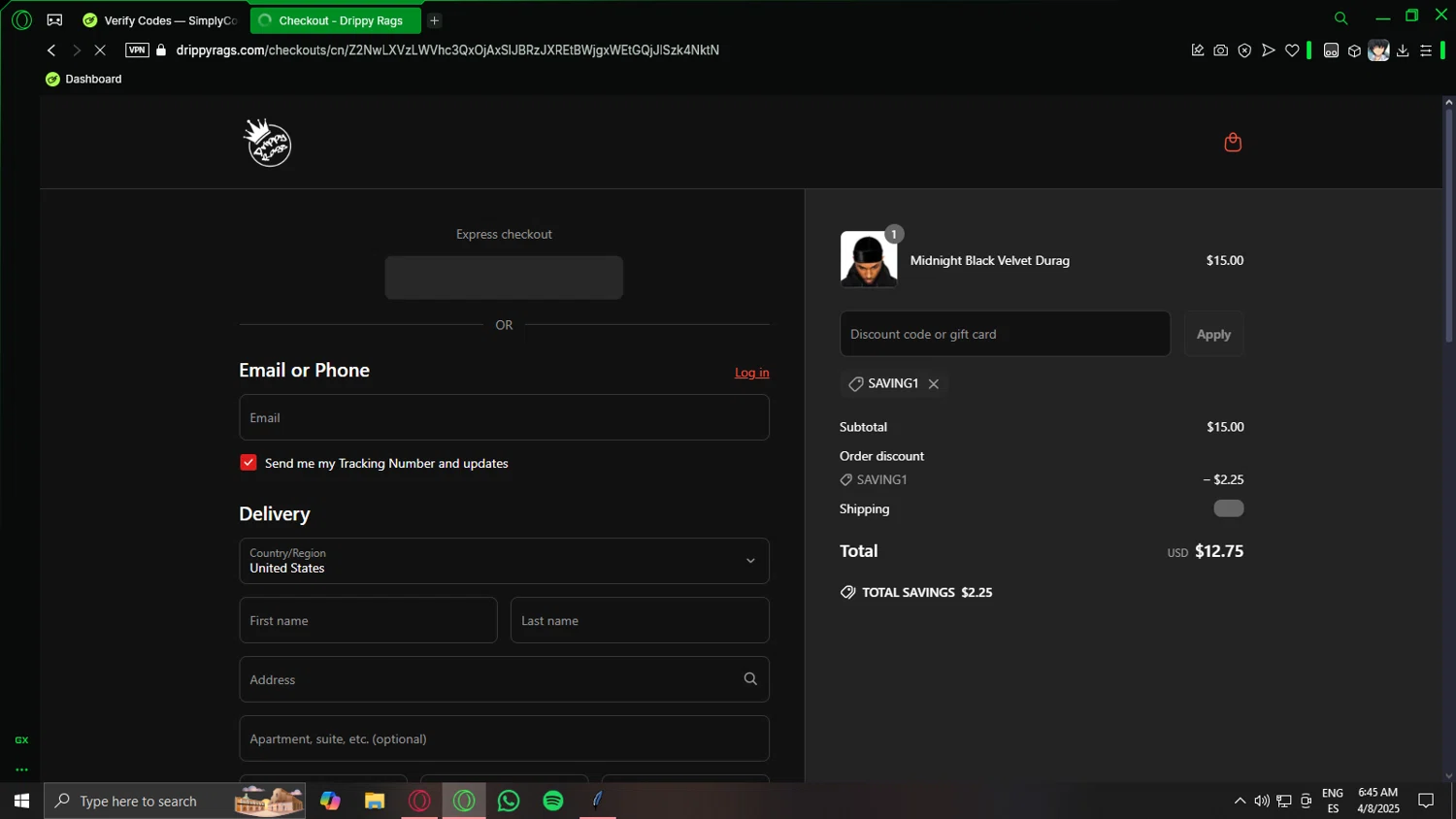The width and height of the screenshot is (1456, 819).
Task: Focus the Email input field
Action: pos(504,417)
